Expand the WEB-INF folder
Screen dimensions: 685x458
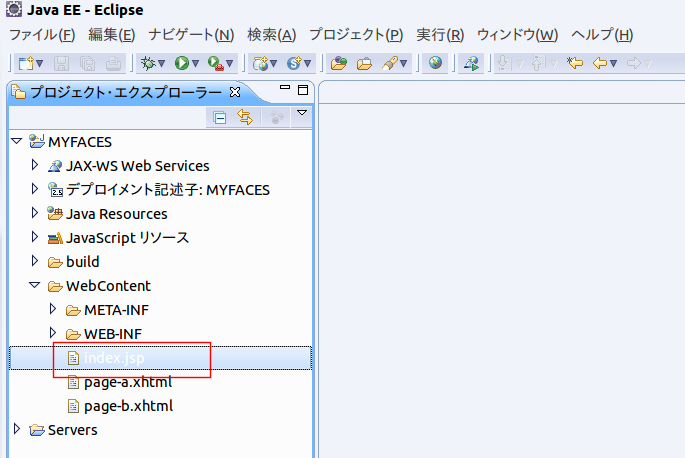(x=52, y=333)
